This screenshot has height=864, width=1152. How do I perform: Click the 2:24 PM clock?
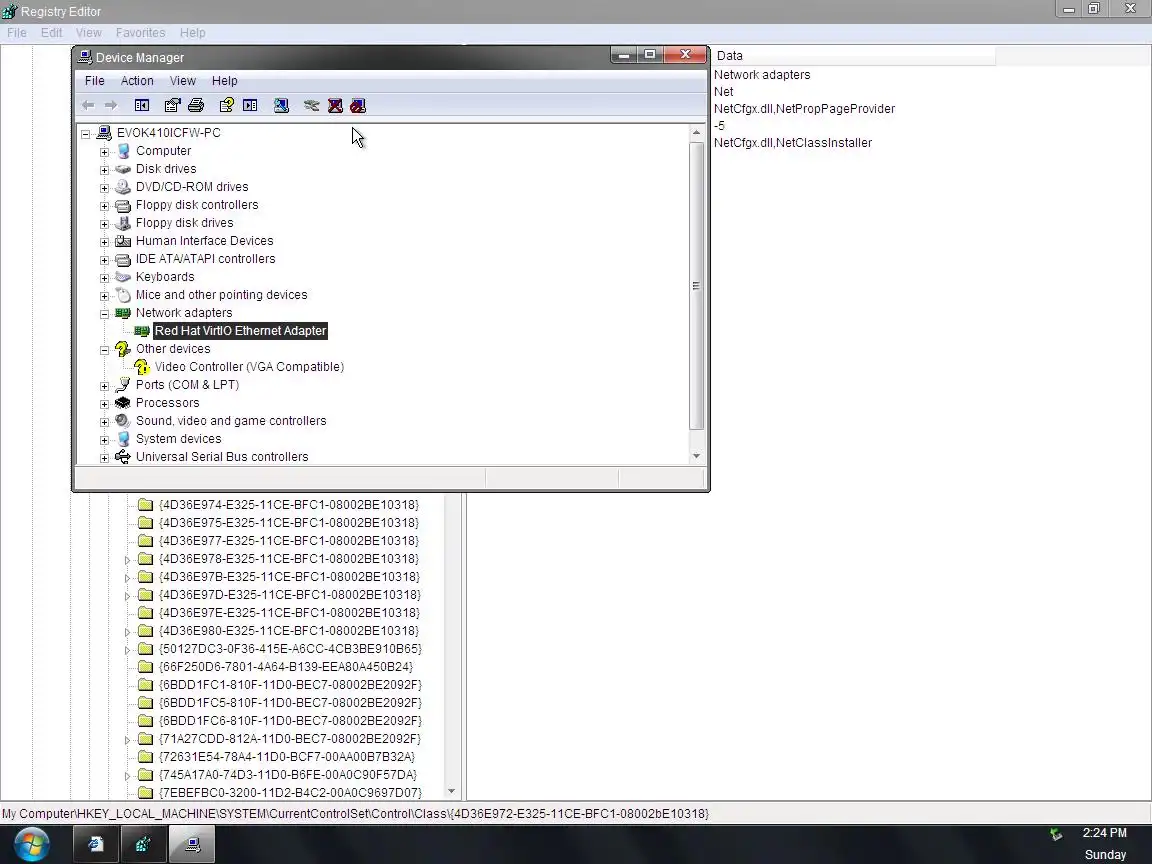1104,833
